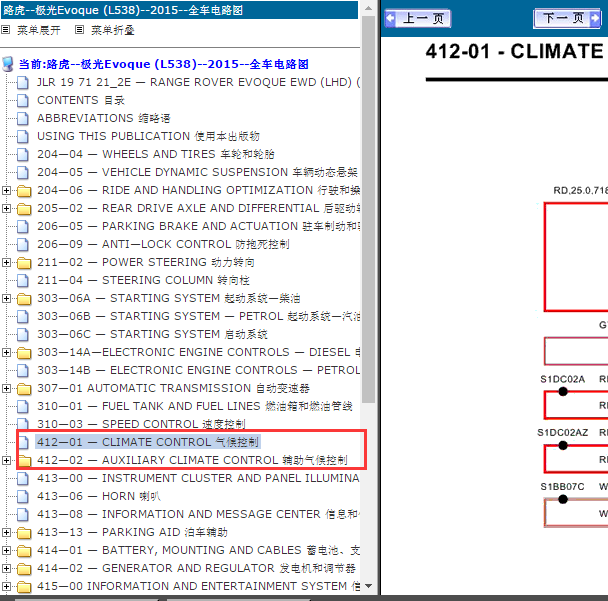Image resolution: width=608 pixels, height=601 pixels.
Task: Click page icon of 206-09 Anti-Lock Control
Action: [x=23, y=244]
